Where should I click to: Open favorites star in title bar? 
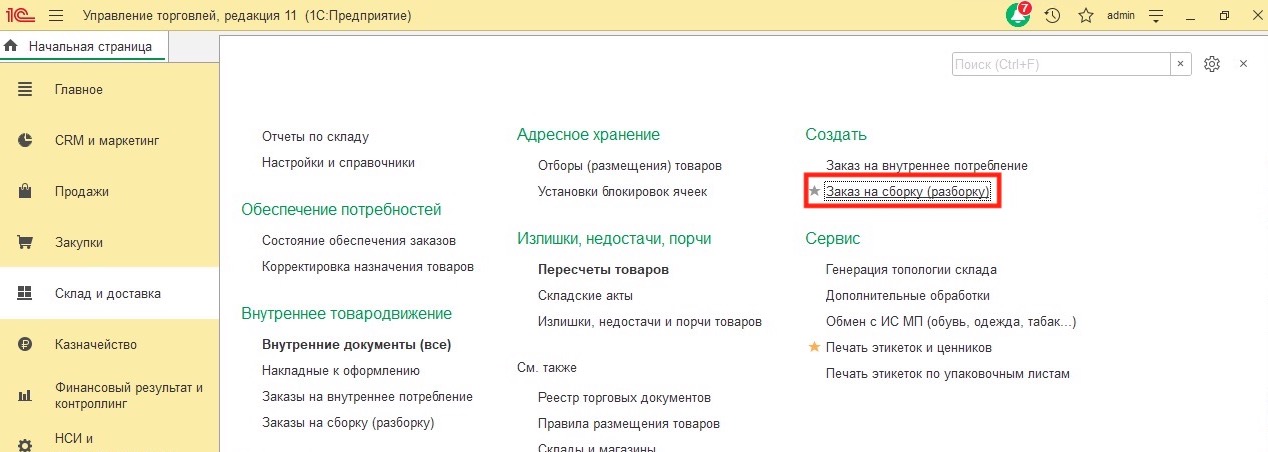click(x=1086, y=16)
